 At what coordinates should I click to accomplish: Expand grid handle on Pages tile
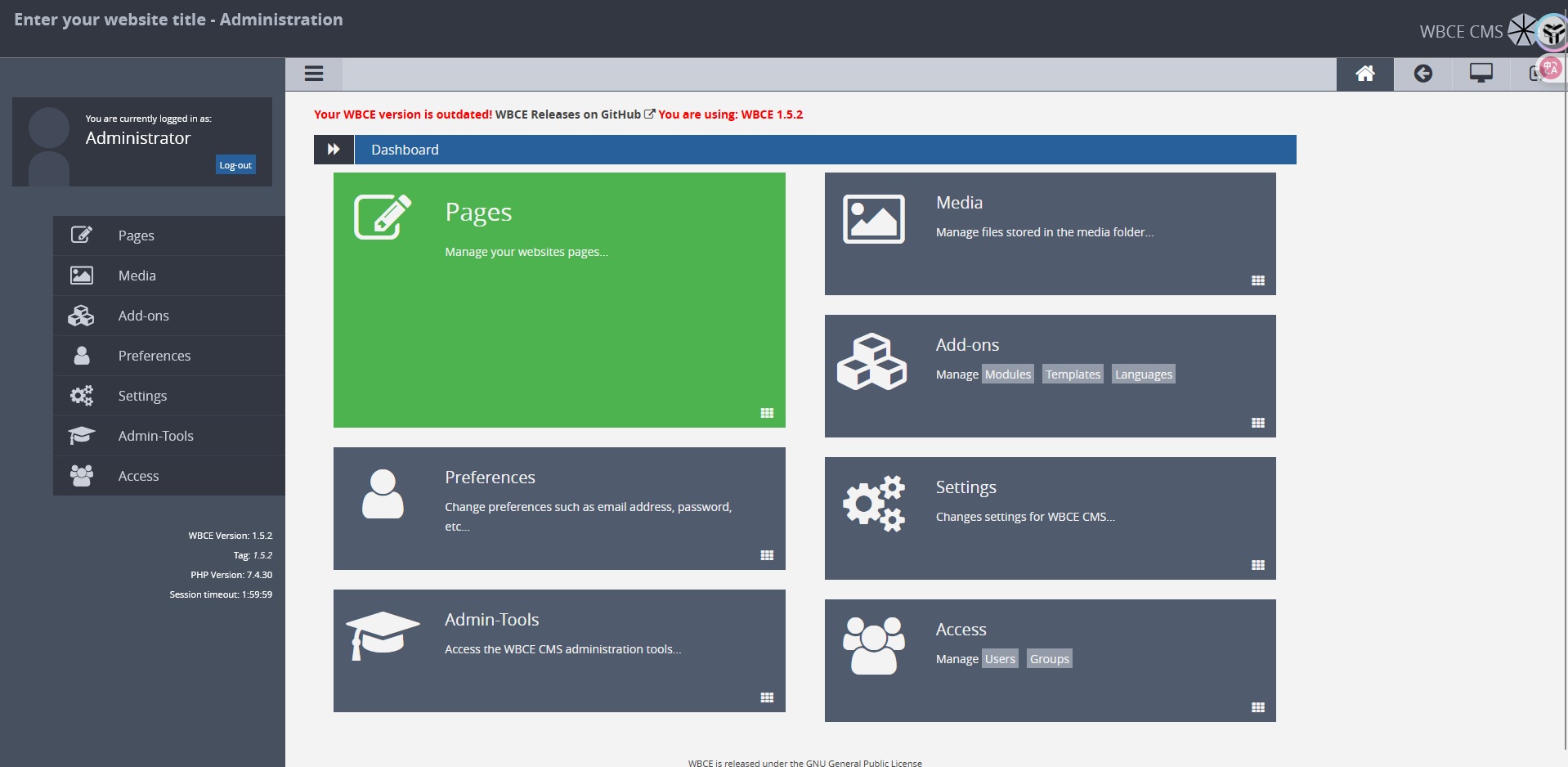point(767,413)
